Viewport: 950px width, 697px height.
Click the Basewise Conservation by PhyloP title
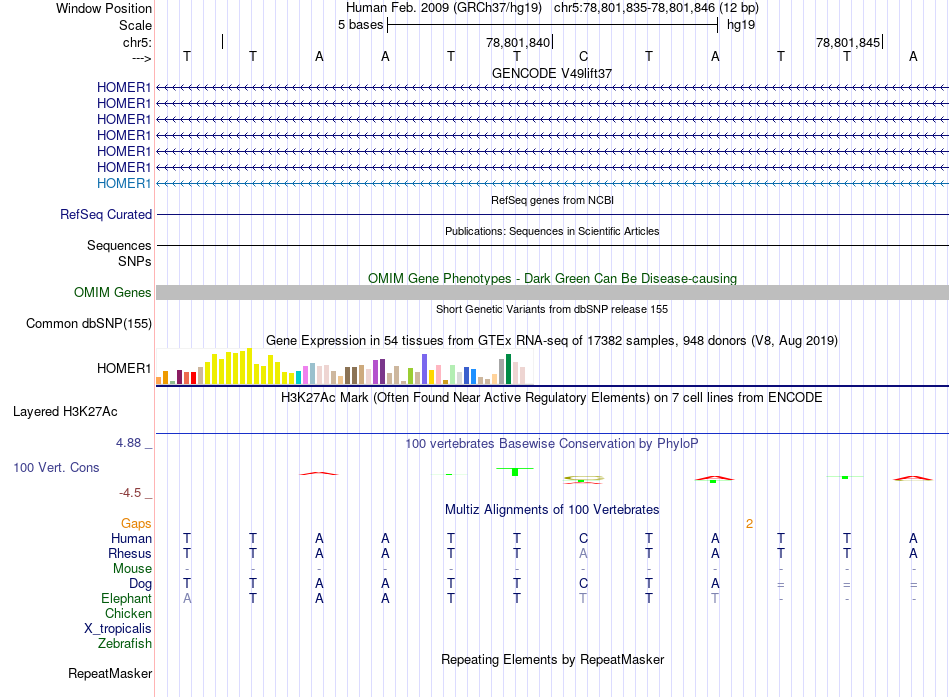[552, 444]
